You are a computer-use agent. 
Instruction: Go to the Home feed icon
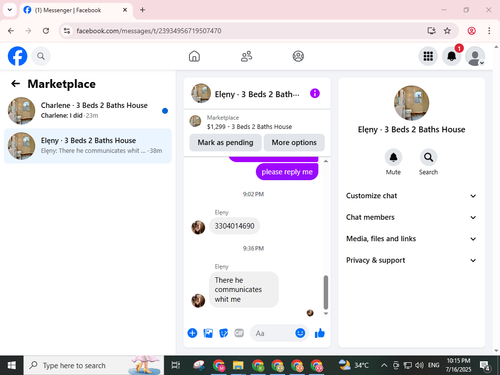(x=194, y=56)
